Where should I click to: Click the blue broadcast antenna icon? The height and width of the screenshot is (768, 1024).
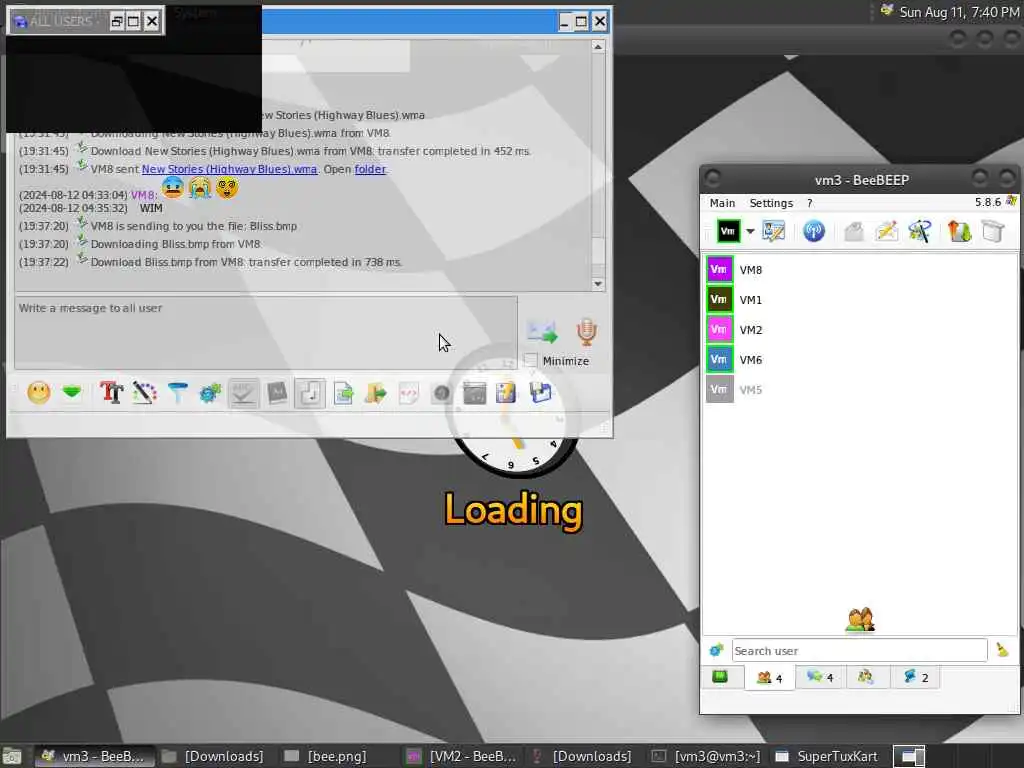(814, 231)
